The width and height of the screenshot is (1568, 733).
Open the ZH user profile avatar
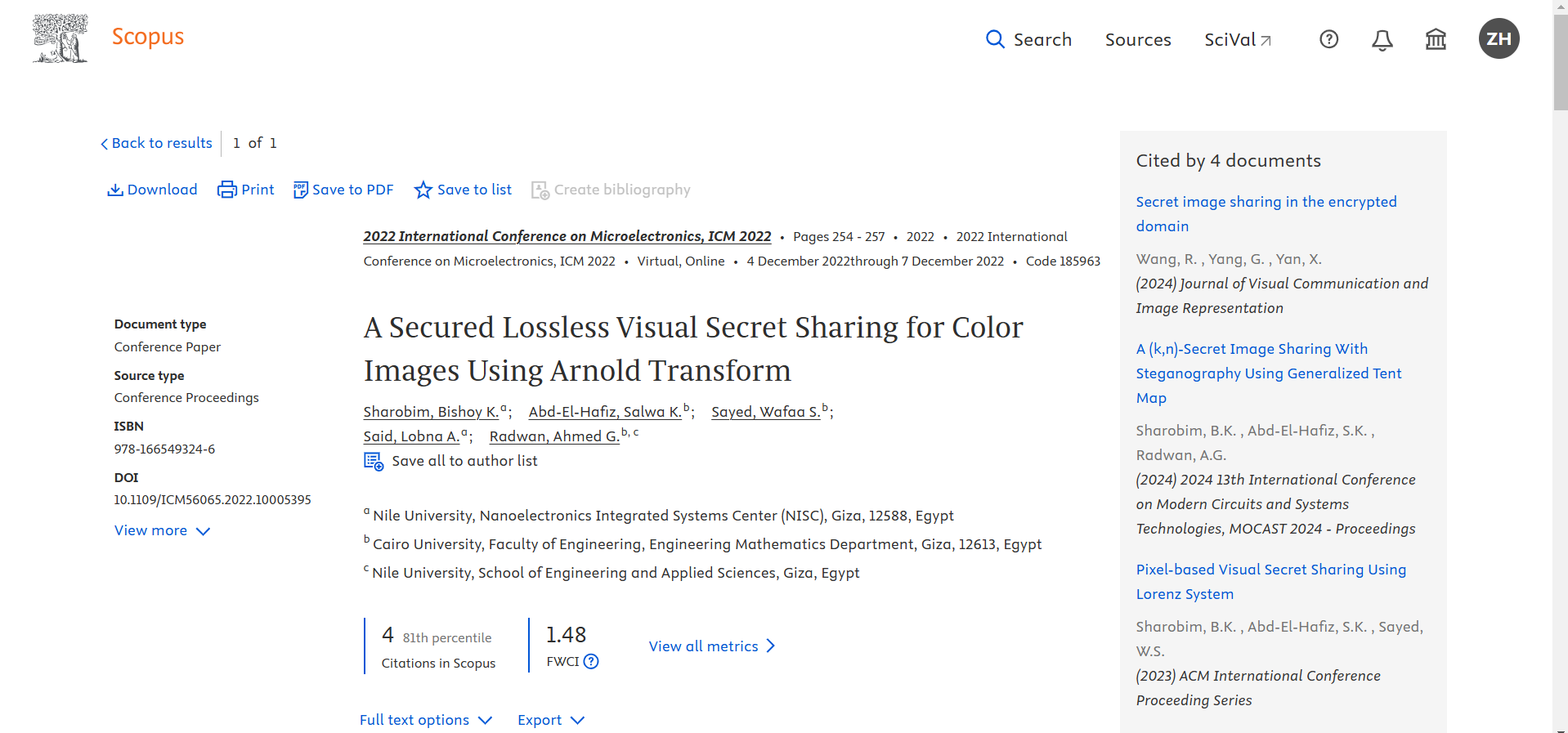coord(1499,38)
